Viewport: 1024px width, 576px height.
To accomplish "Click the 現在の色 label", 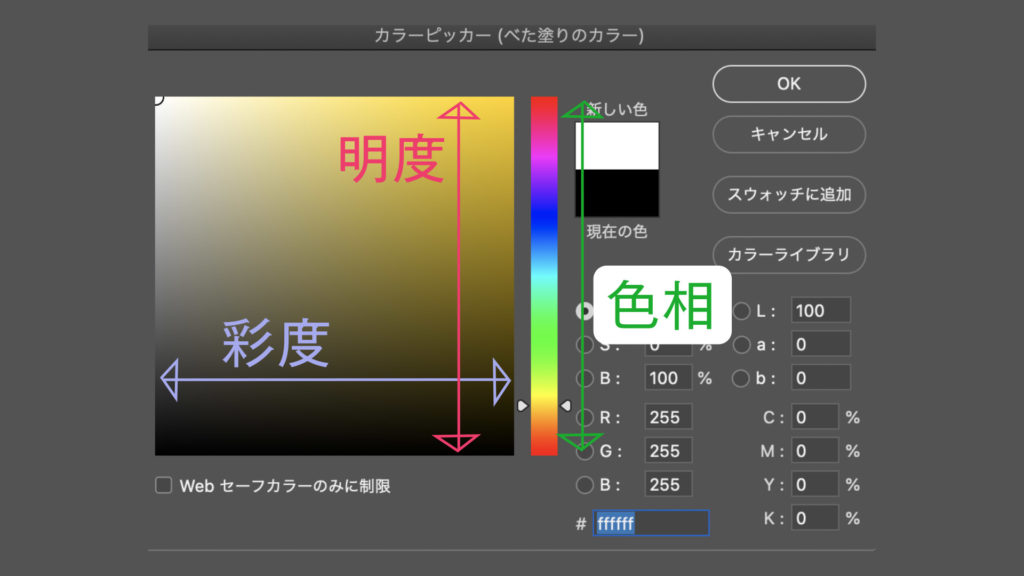I will (616, 232).
